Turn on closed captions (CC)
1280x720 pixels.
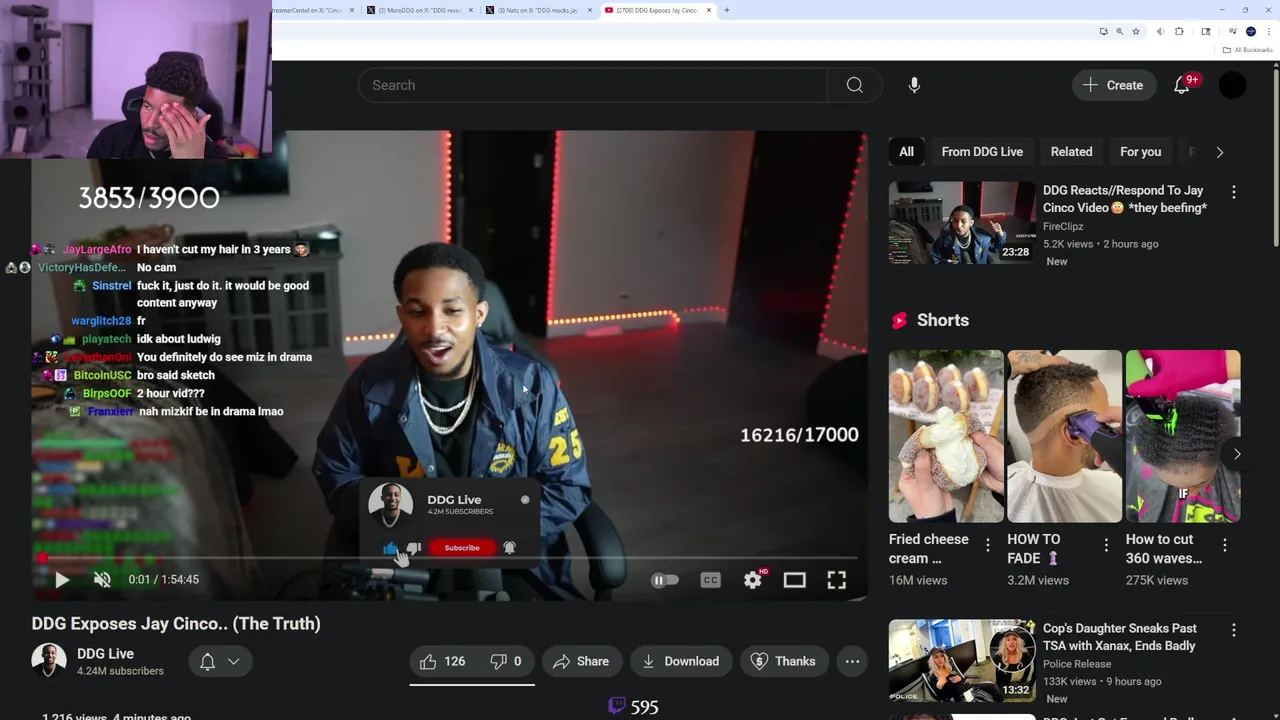point(710,580)
